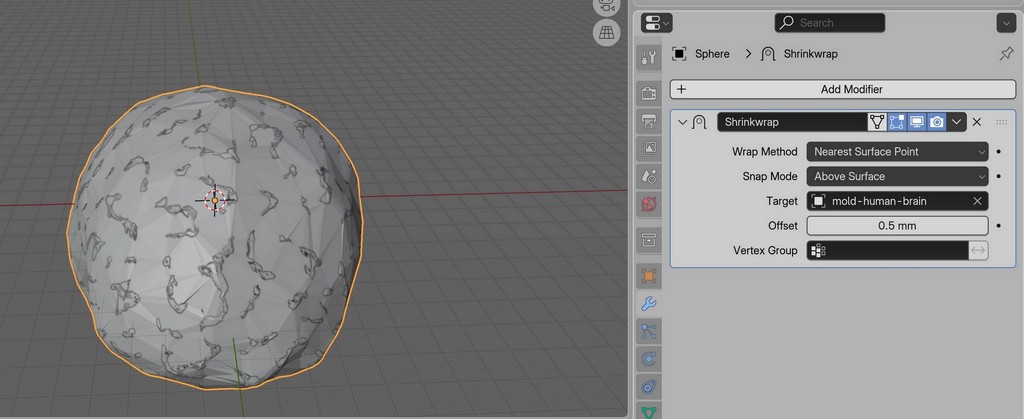The height and width of the screenshot is (419, 1024).
Task: Clear the Target object mold-human-brain
Action: coord(977,201)
